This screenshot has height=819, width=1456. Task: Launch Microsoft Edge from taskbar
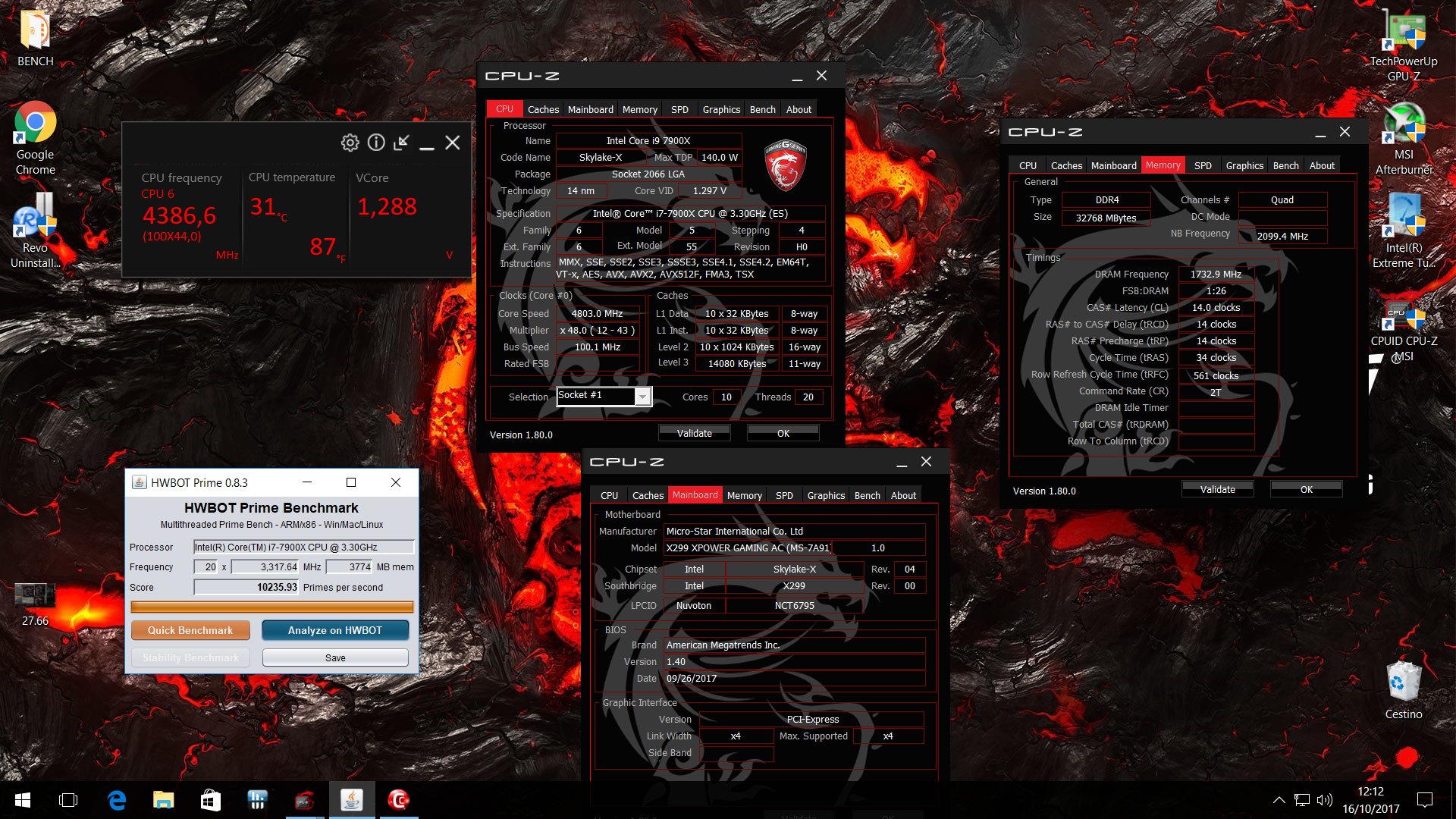117,800
